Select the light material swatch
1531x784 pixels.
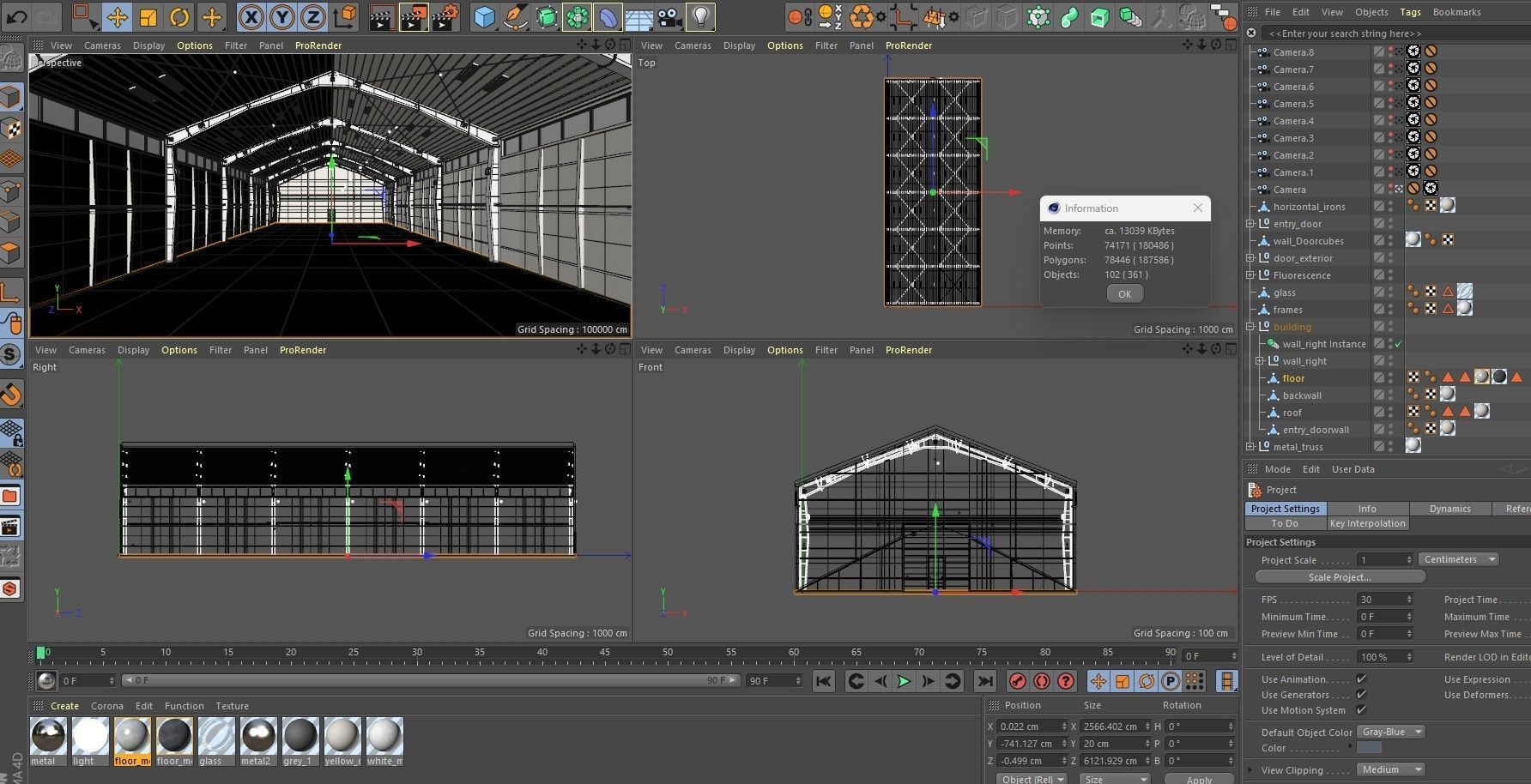pyautogui.click(x=90, y=736)
